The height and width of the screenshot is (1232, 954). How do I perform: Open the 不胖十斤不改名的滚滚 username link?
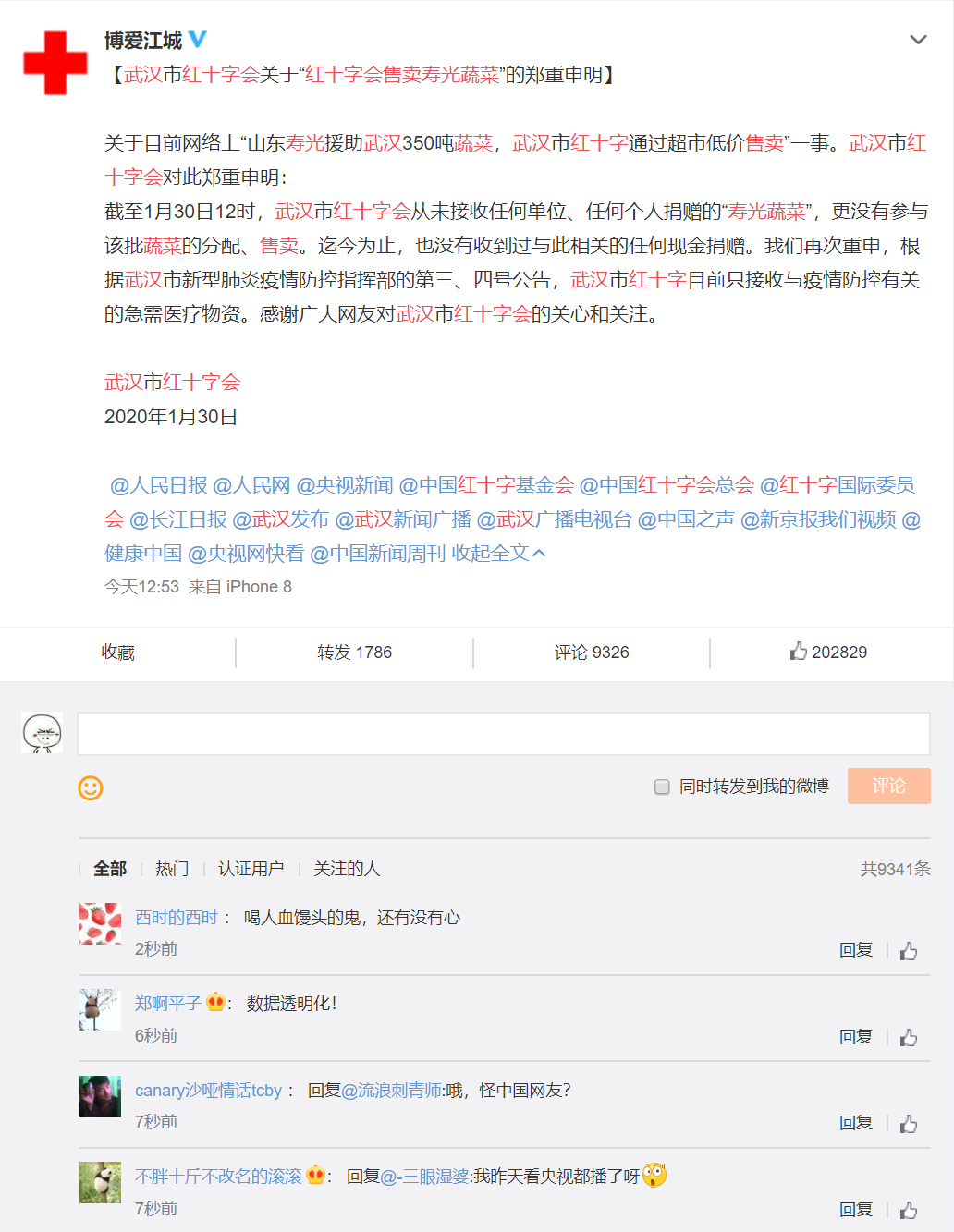218,1177
